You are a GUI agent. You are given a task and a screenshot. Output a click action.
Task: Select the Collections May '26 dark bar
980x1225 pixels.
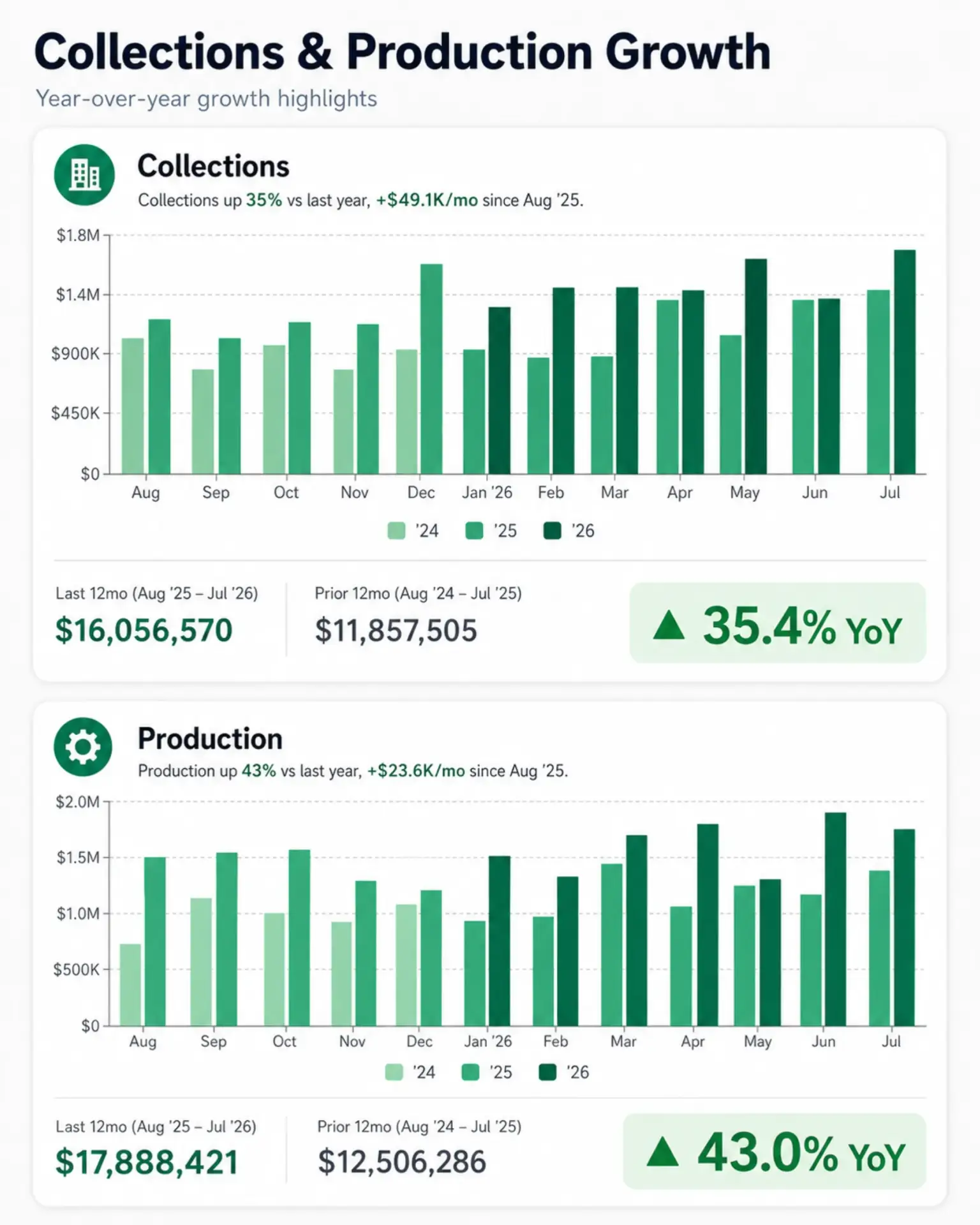click(756, 366)
